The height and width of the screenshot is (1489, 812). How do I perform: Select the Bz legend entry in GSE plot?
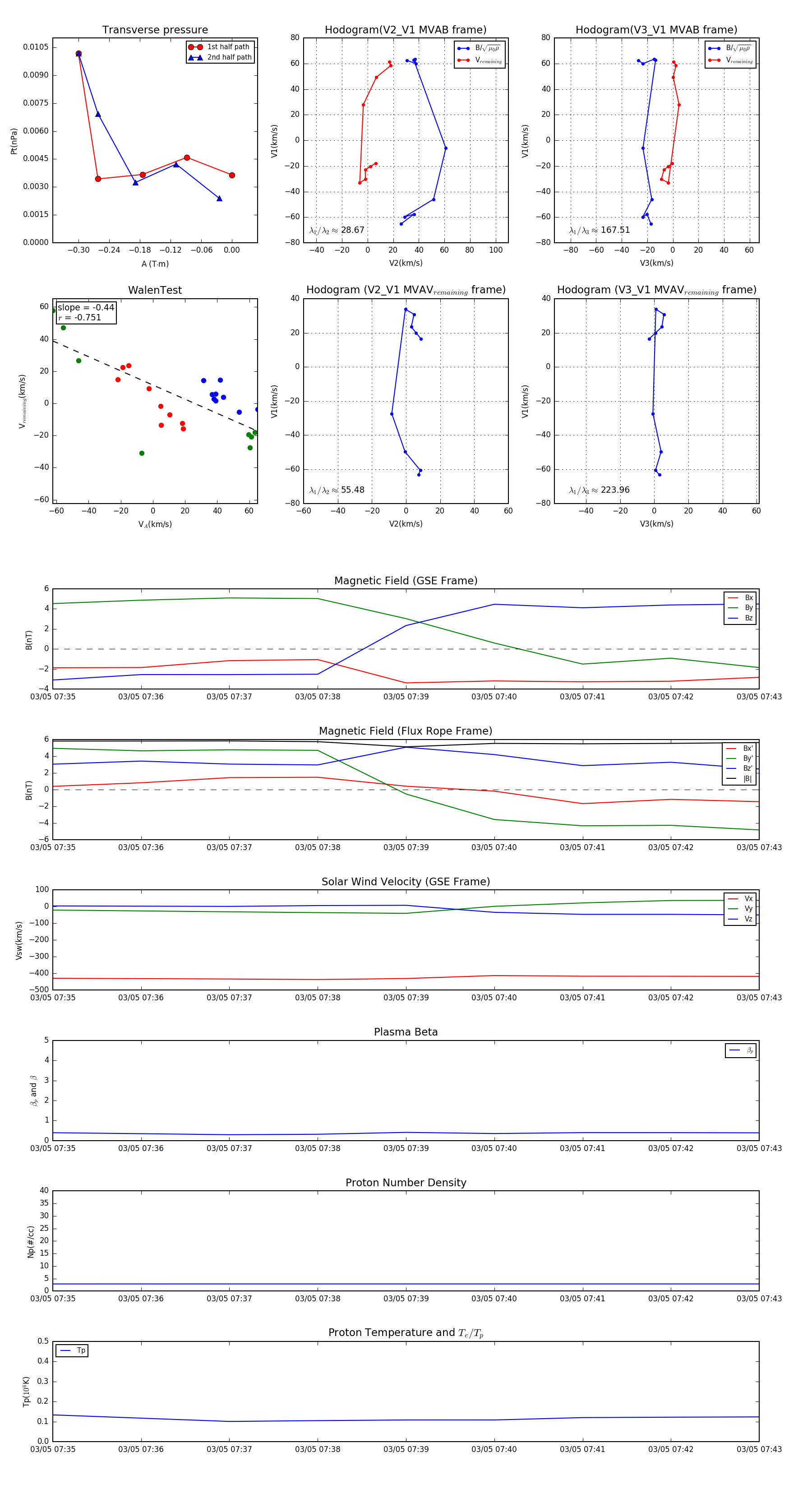pos(740,618)
